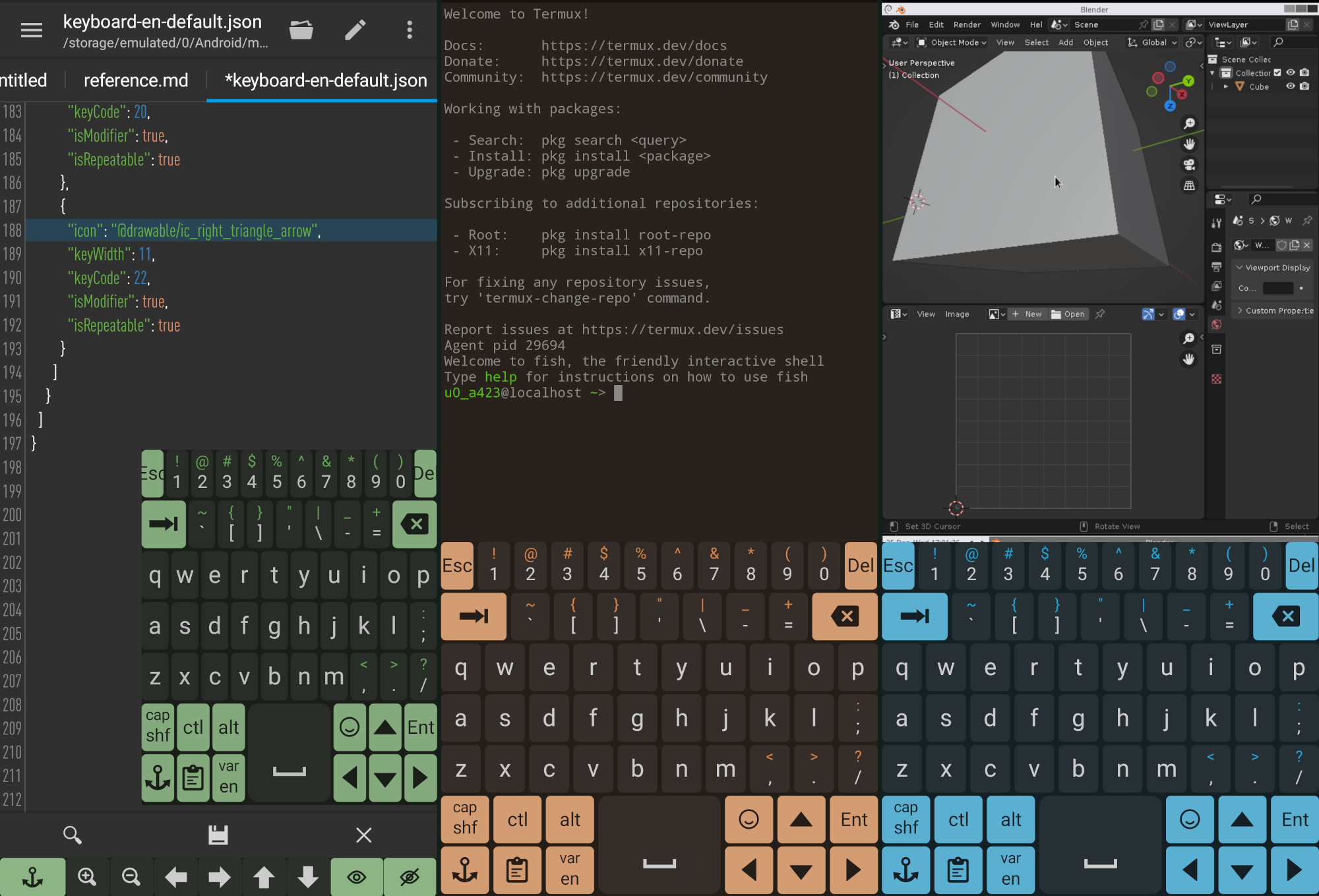Click the zoom icon in the Image editor

pyautogui.click(x=1188, y=338)
